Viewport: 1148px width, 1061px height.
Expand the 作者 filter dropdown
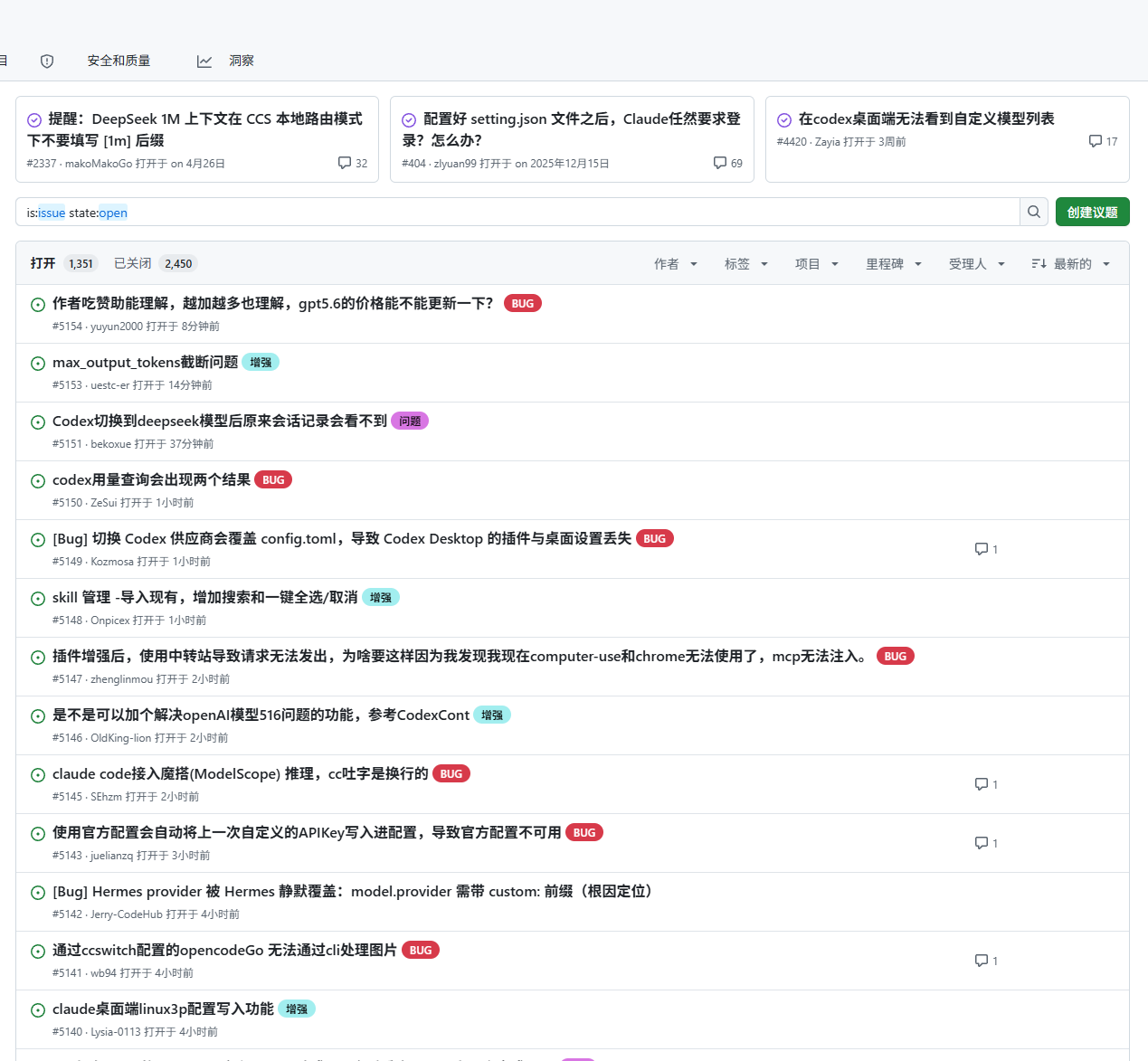point(676,264)
